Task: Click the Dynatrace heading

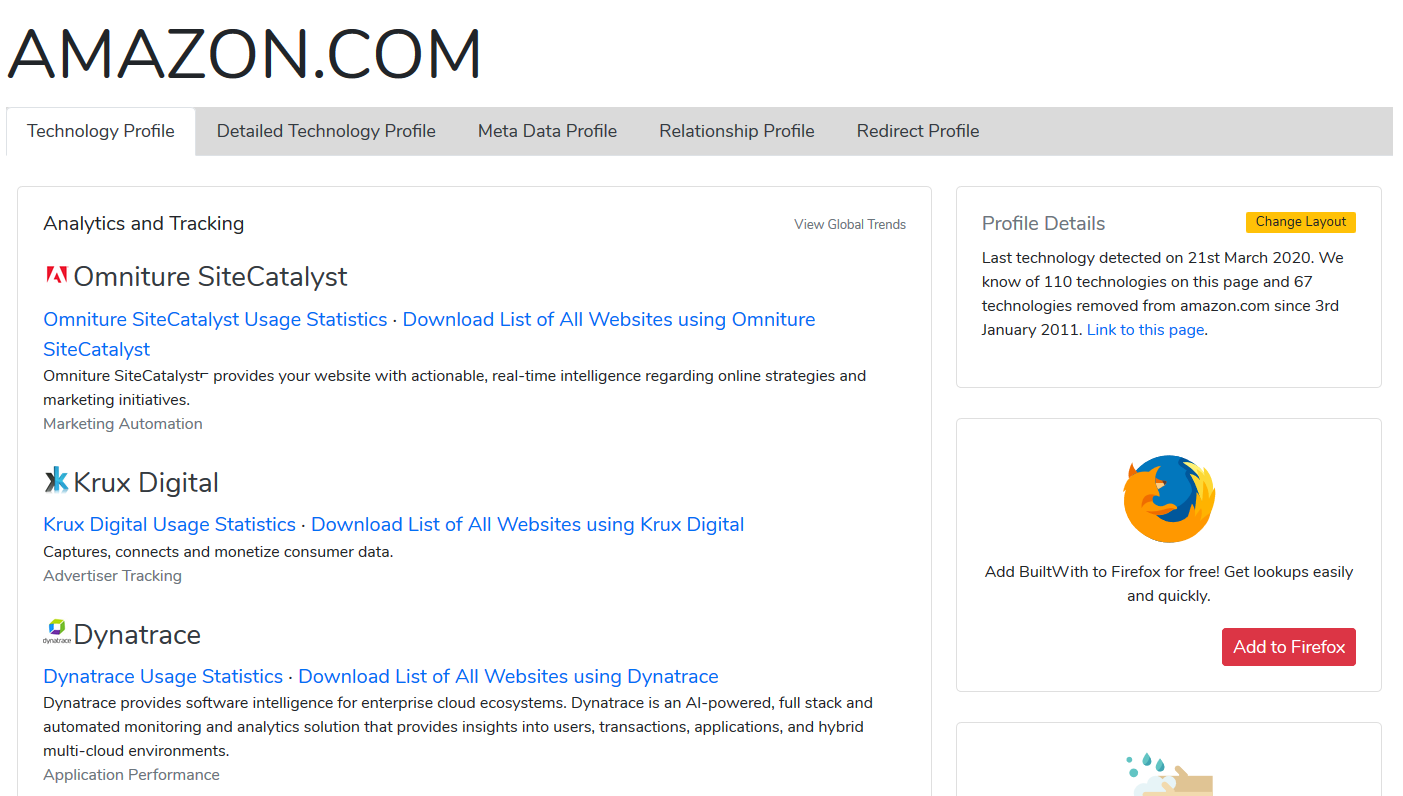Action: (137, 634)
